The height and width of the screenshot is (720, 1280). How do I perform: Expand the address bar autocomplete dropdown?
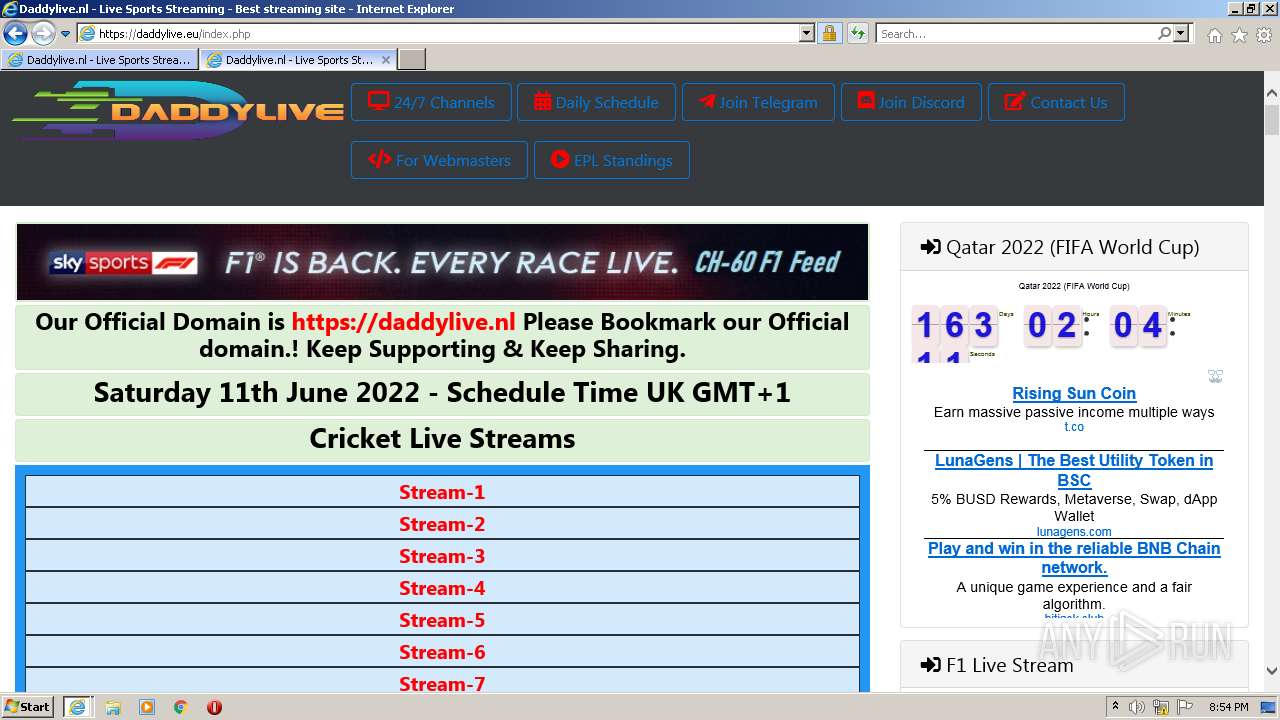pos(807,33)
